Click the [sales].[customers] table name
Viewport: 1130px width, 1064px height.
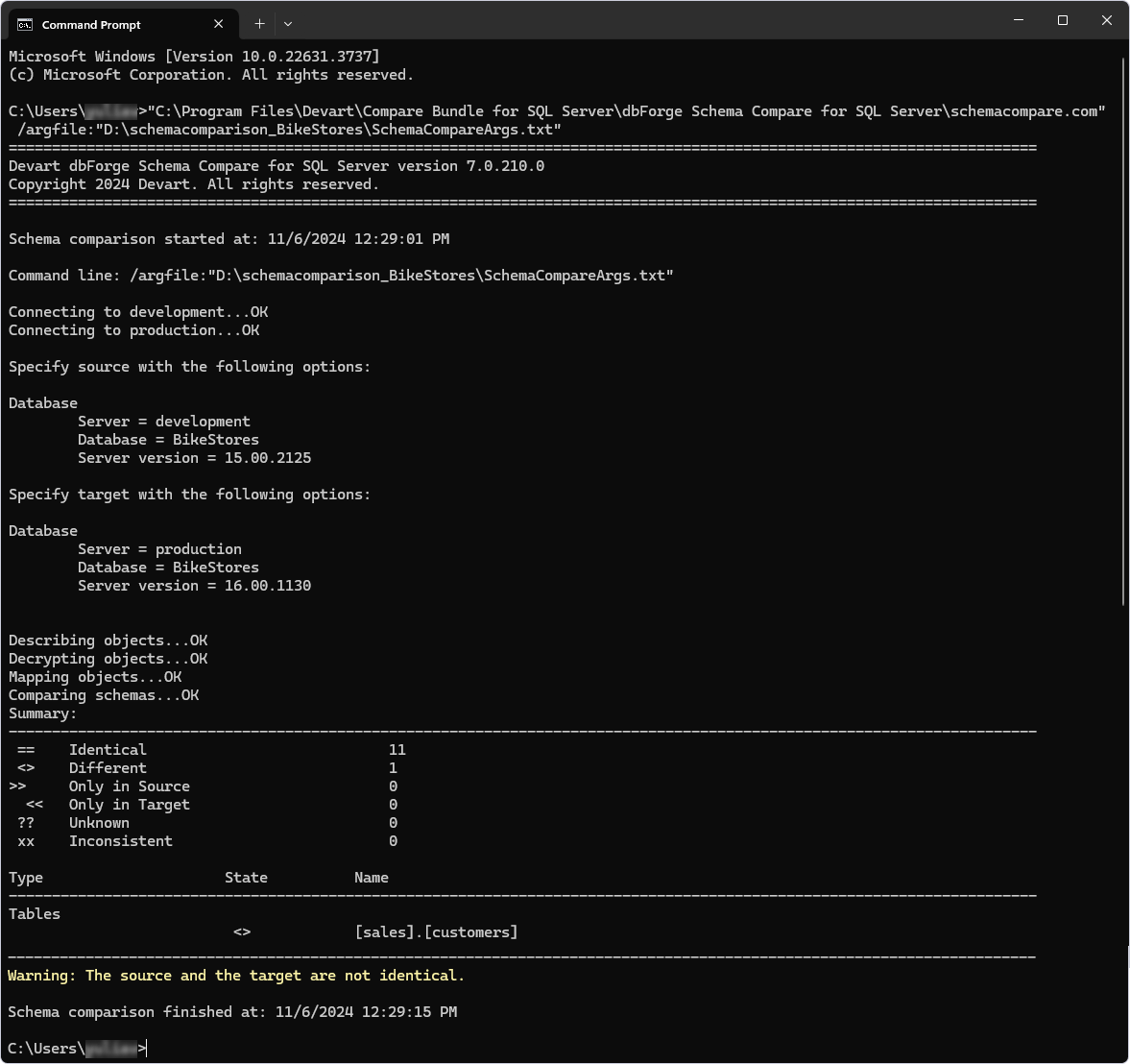[x=436, y=932]
